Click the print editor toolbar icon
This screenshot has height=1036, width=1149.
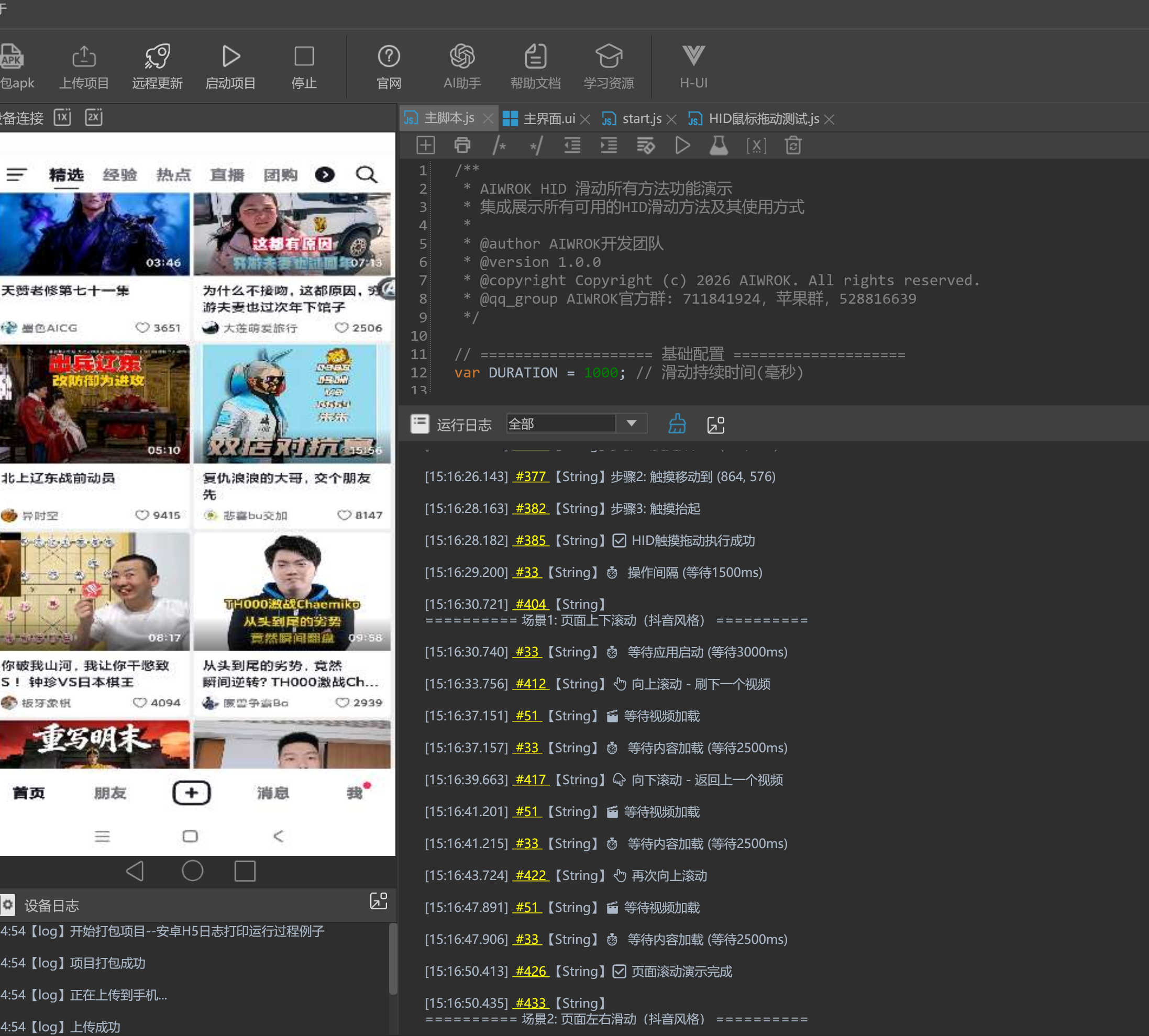pyautogui.click(x=462, y=146)
